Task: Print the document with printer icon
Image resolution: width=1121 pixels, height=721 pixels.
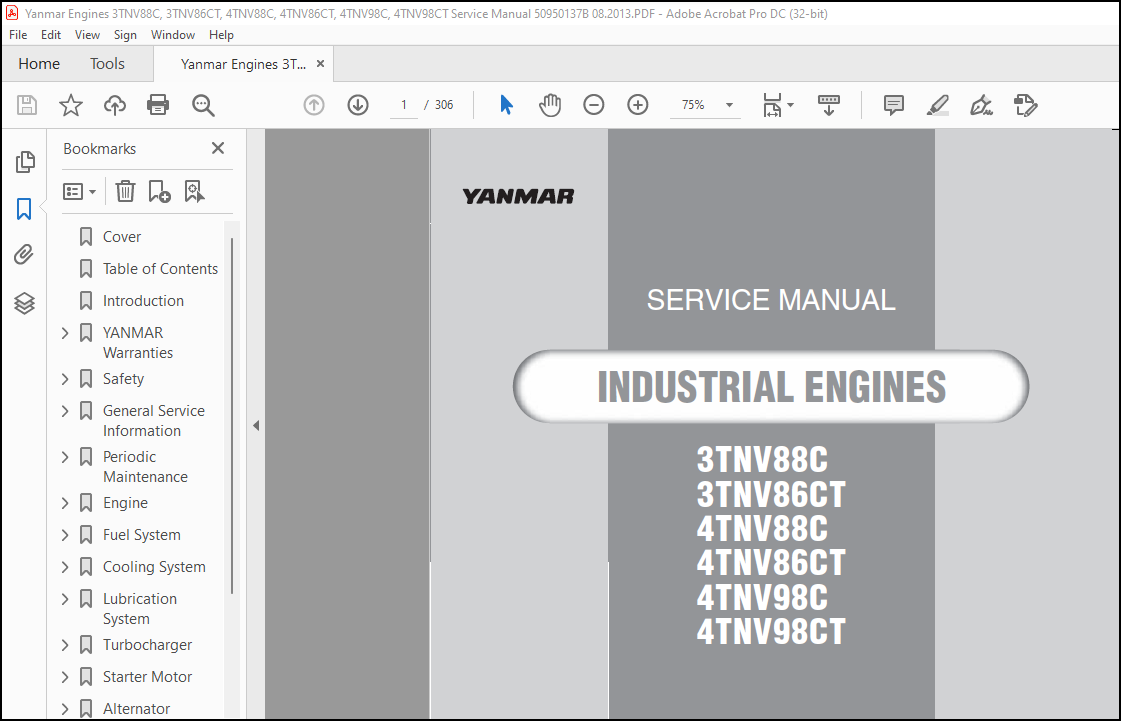Action: click(x=158, y=105)
